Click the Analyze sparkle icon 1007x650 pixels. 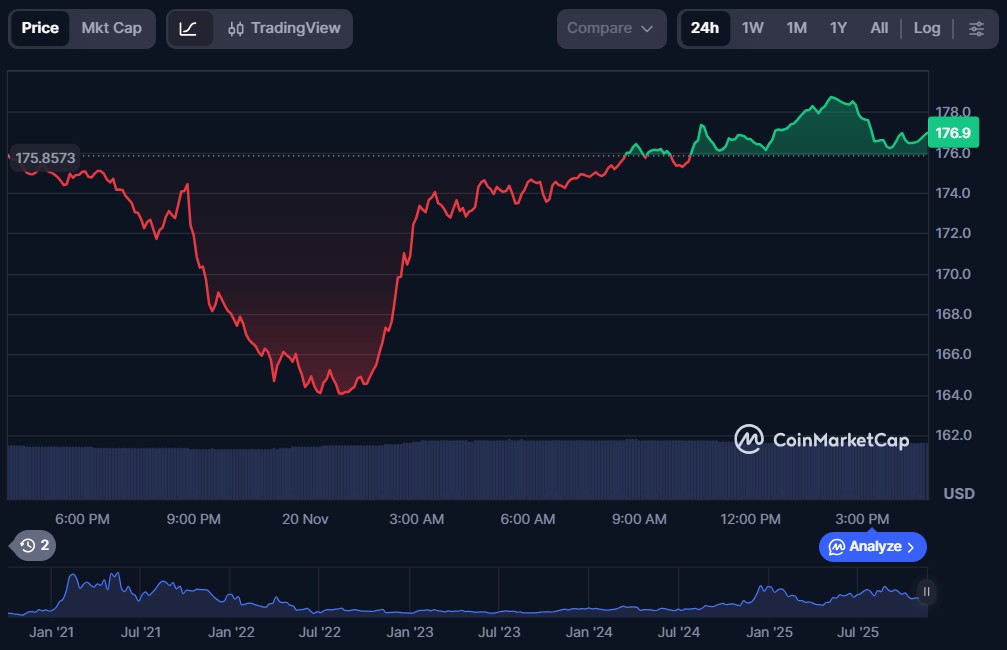(836, 547)
